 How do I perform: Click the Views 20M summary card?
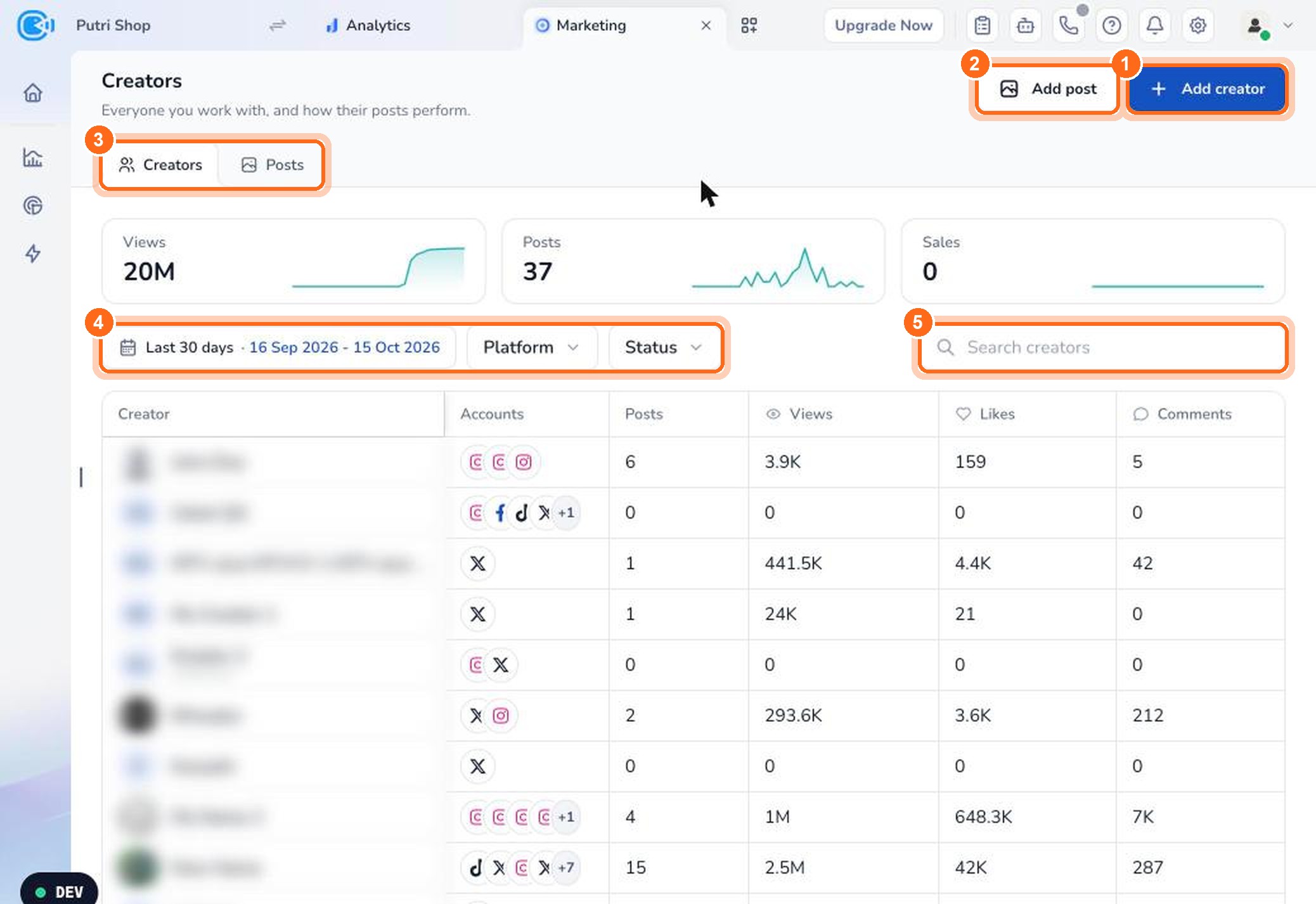[x=294, y=261]
